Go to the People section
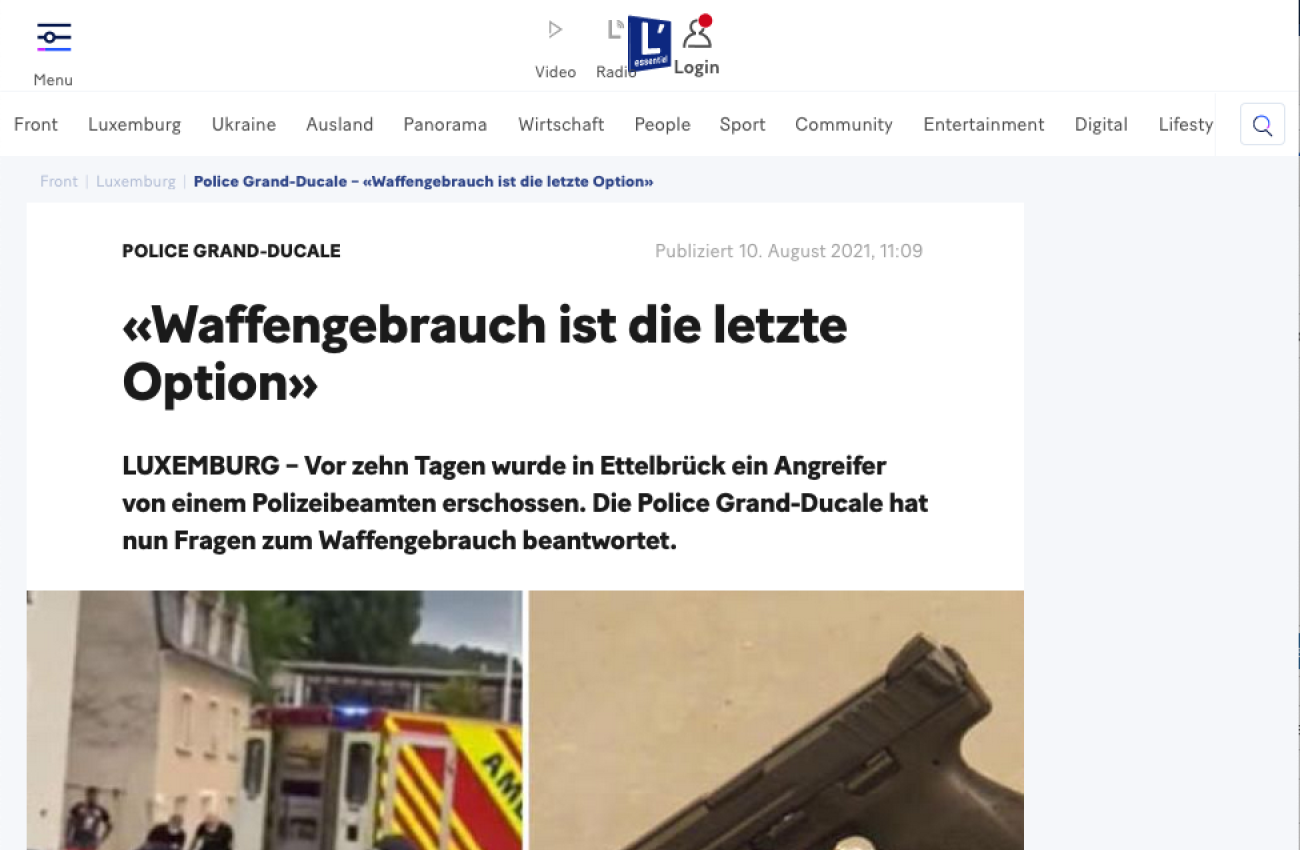Image resolution: width=1300 pixels, height=850 pixels. (662, 124)
